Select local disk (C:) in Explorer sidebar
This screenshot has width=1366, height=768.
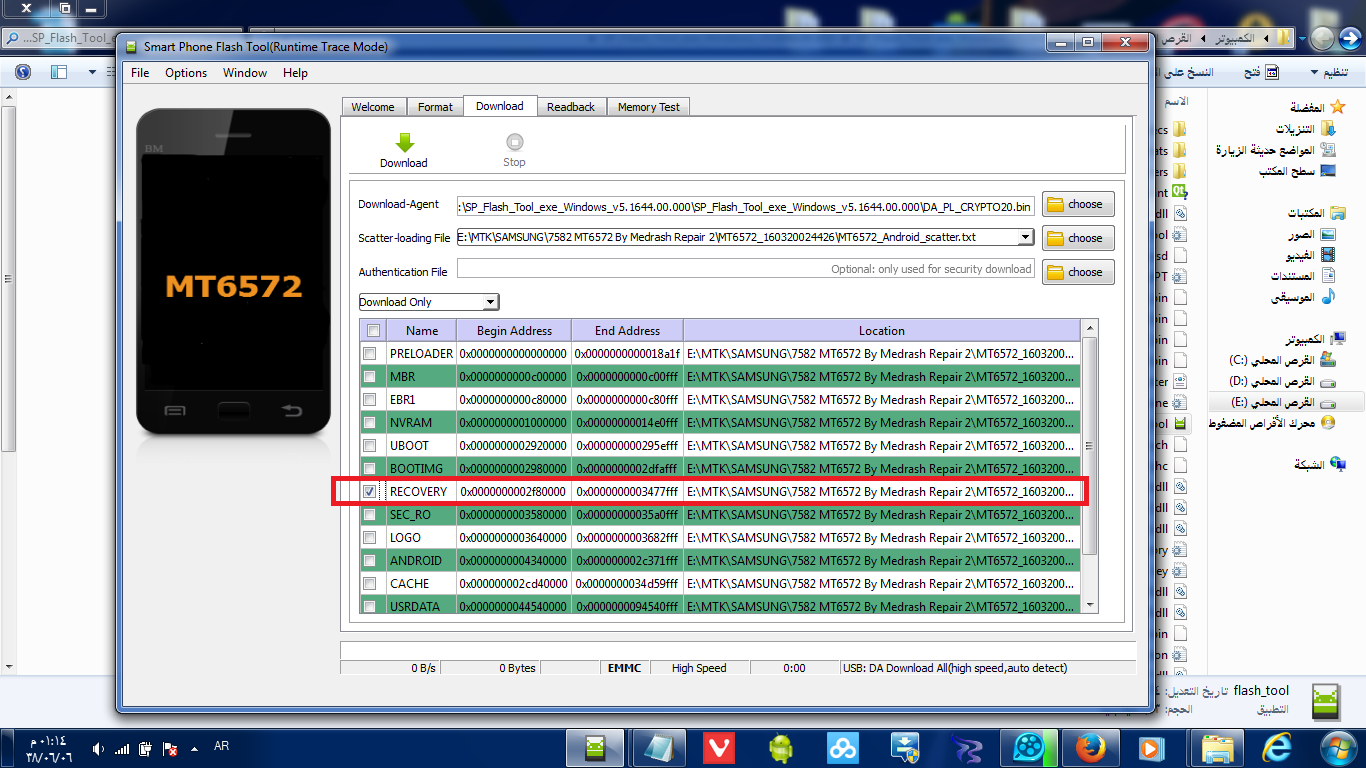pos(1282,359)
